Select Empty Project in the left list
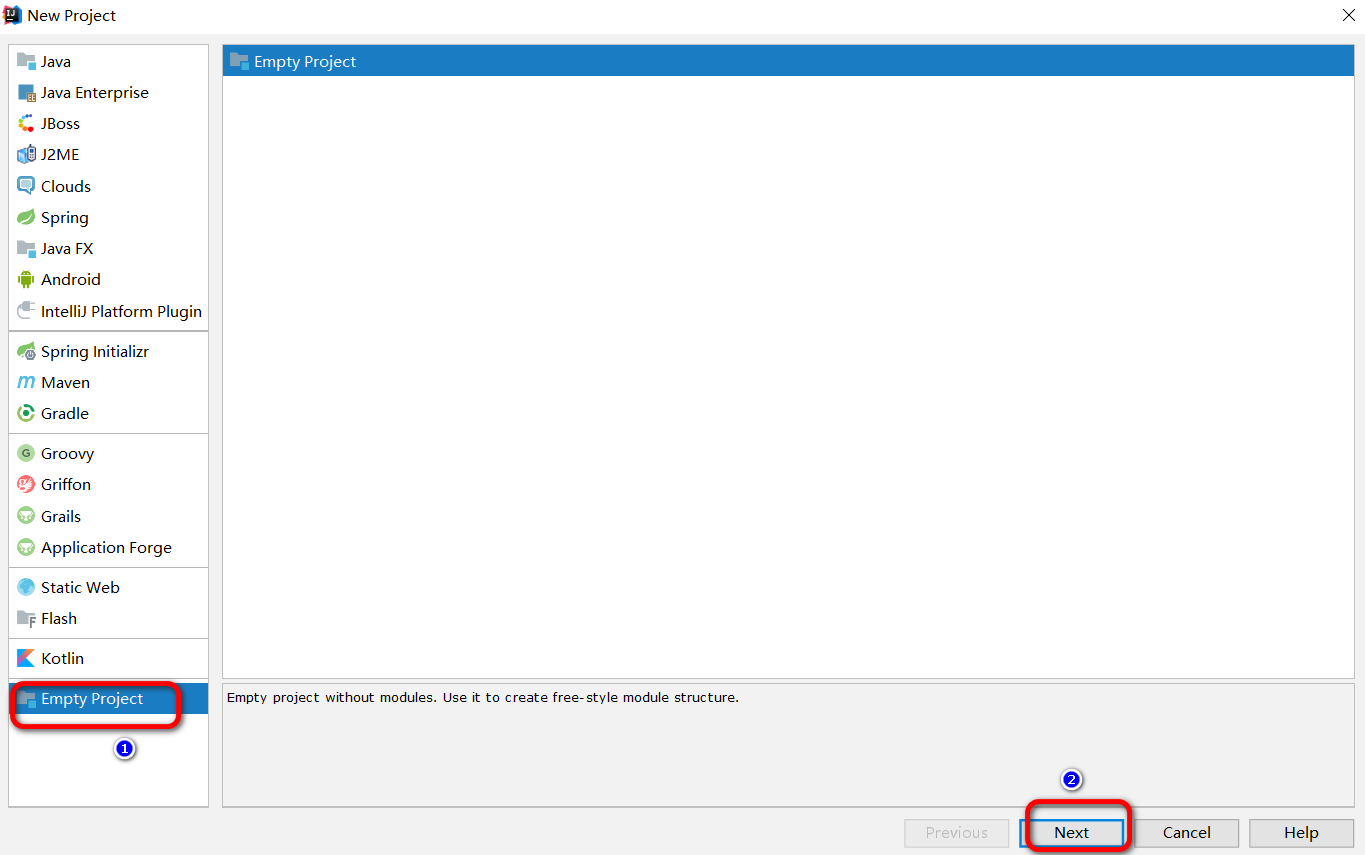This screenshot has height=855, width=1365. (108, 698)
